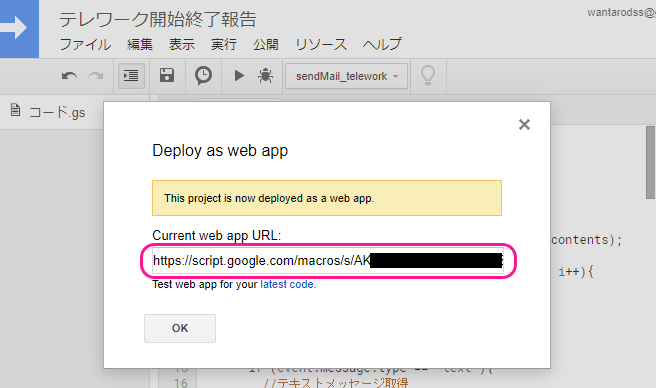
Task: Redo the last edit
Action: pyautogui.click(x=96, y=76)
